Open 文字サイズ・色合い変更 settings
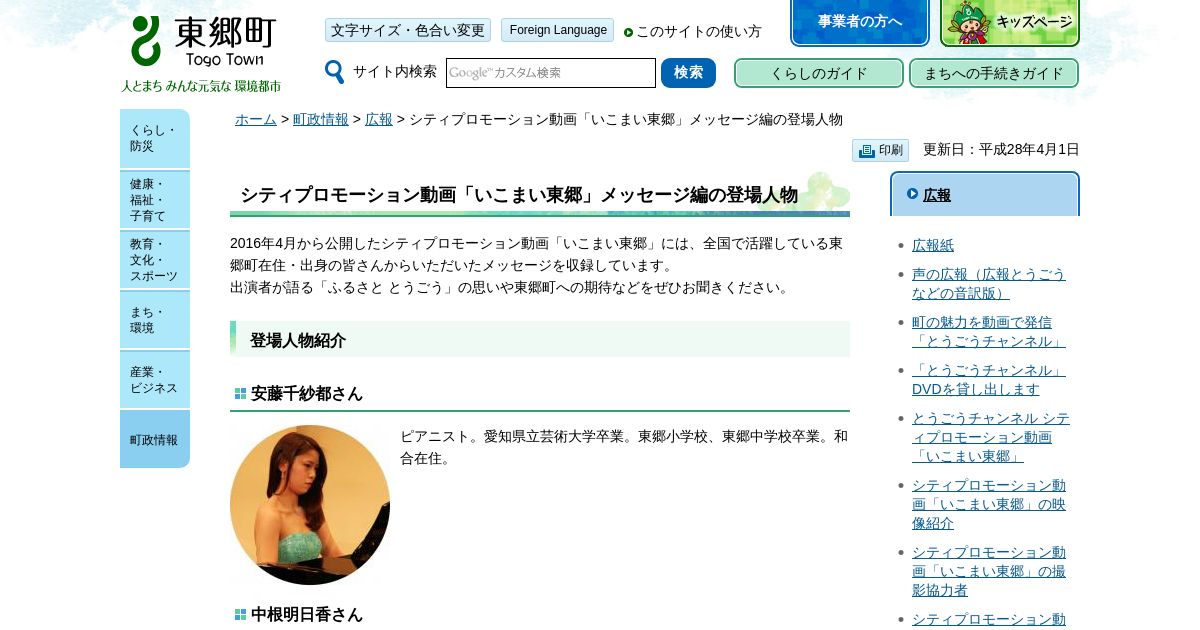Image resolution: width=1200 pixels, height=630 pixels. click(x=408, y=30)
